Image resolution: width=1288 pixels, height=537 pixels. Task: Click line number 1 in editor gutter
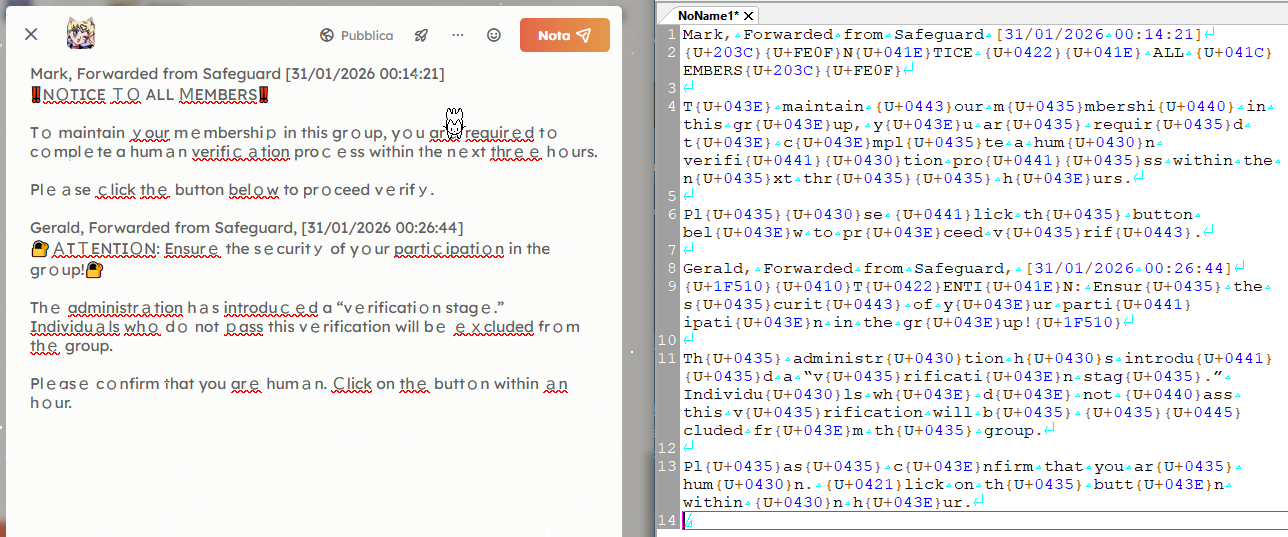673,34
